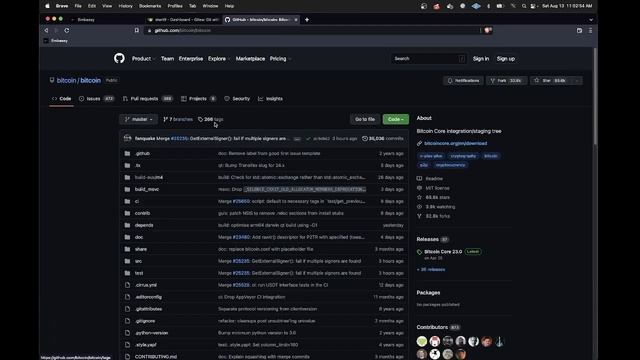Open the Team navigation link
640x360 pixels.
pyautogui.click(x=167, y=59)
